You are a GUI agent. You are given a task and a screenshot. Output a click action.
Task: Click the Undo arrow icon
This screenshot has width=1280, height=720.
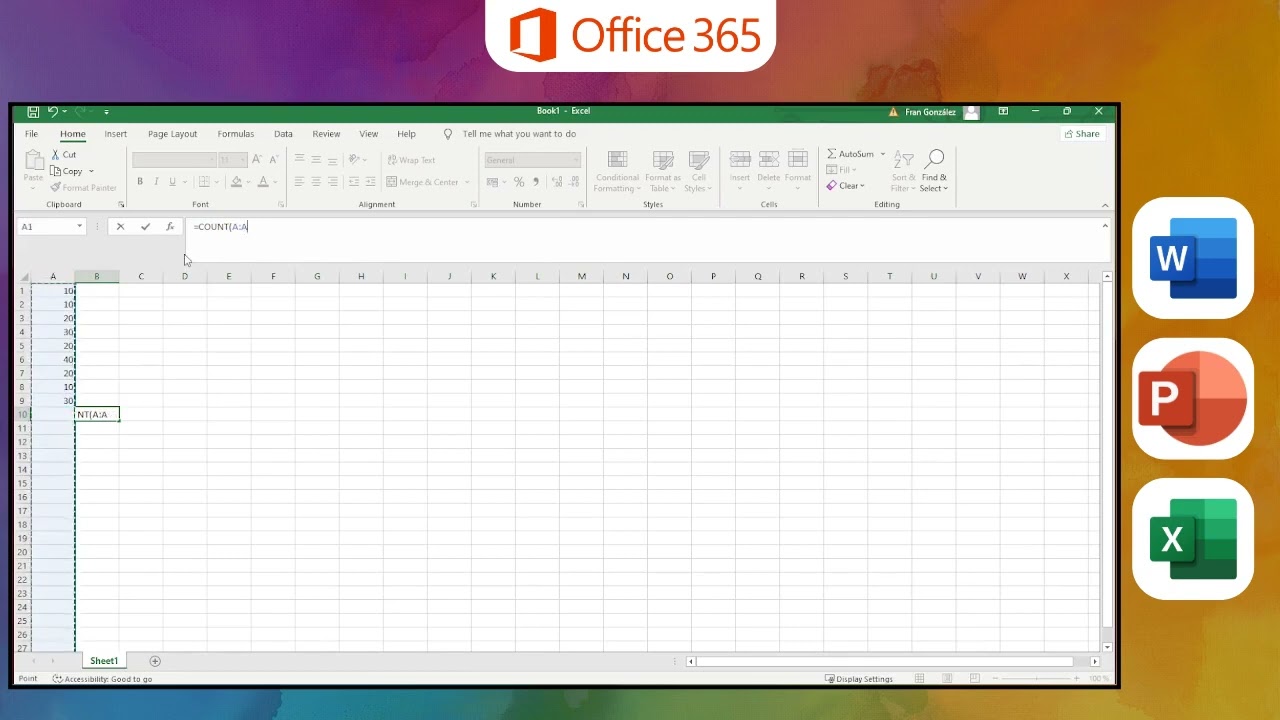point(53,112)
